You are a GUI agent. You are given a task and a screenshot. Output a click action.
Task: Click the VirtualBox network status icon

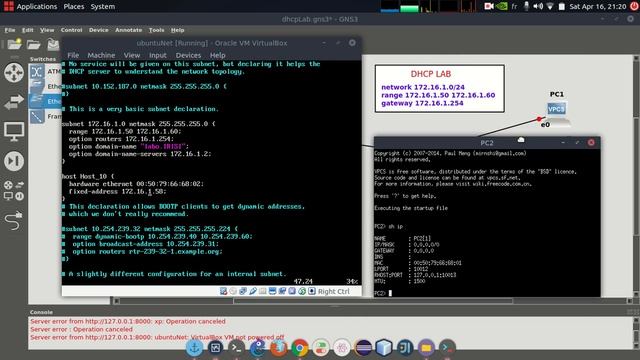coord(243,291)
